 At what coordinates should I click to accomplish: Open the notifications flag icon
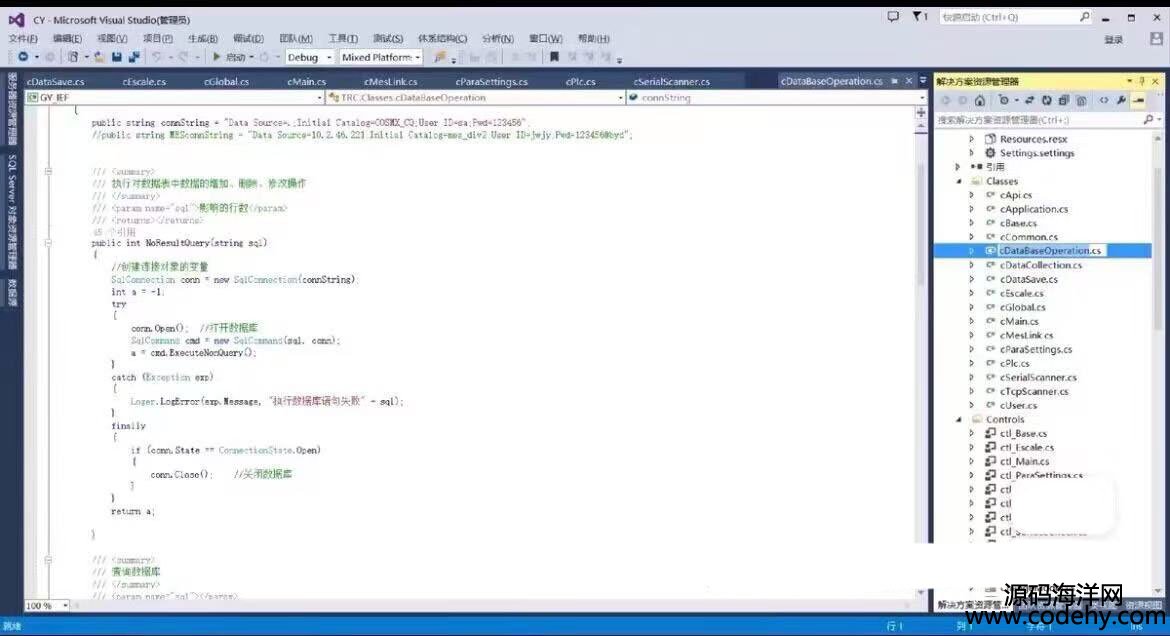pos(918,16)
